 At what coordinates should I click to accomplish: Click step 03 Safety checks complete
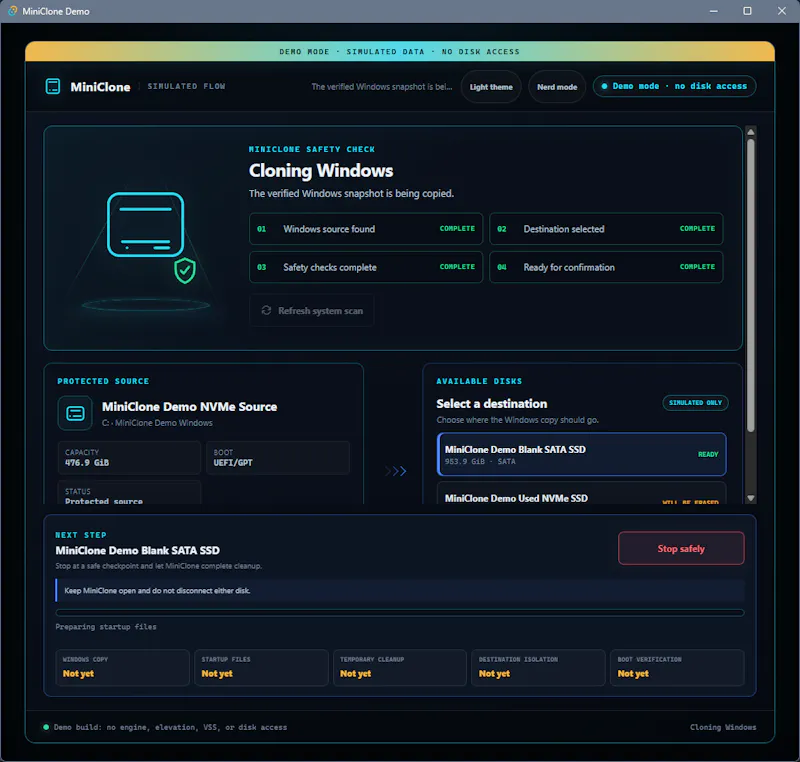point(366,267)
